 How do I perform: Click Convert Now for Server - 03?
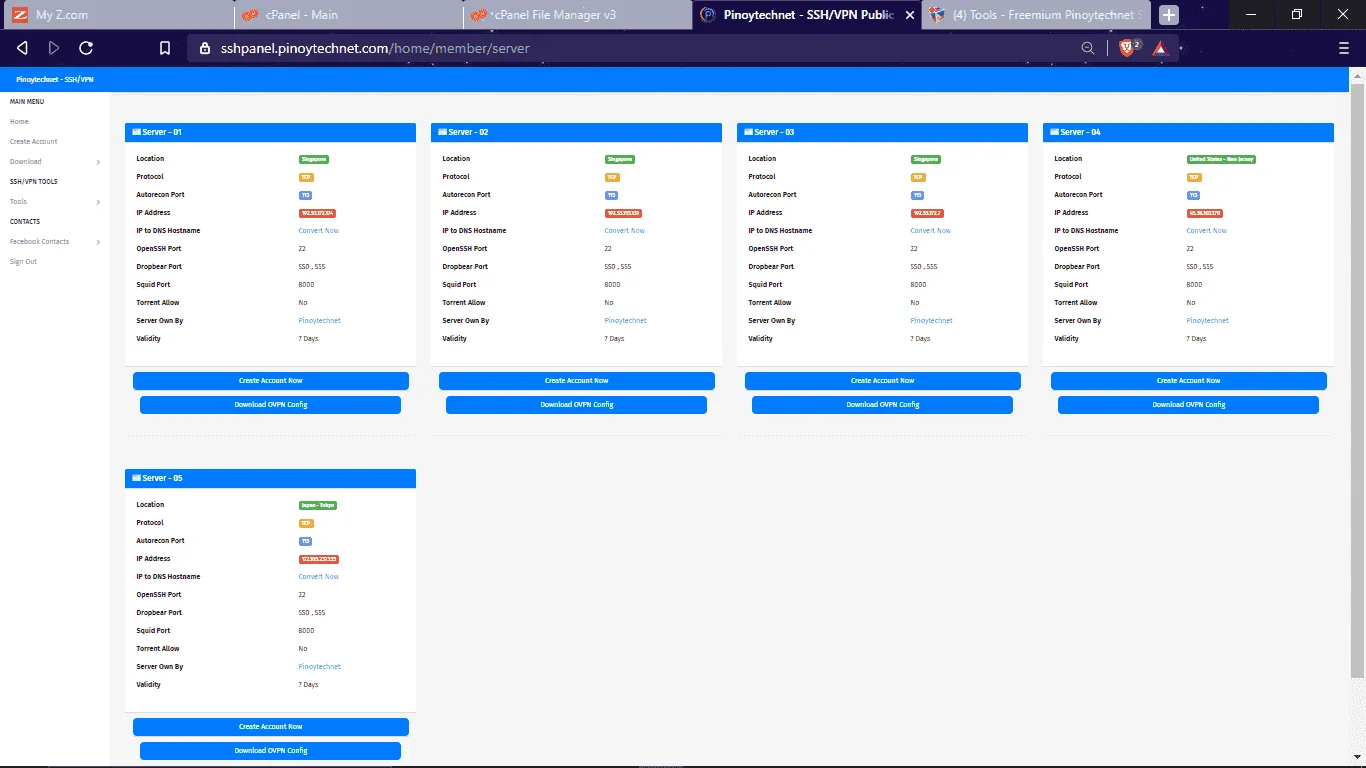(x=930, y=231)
